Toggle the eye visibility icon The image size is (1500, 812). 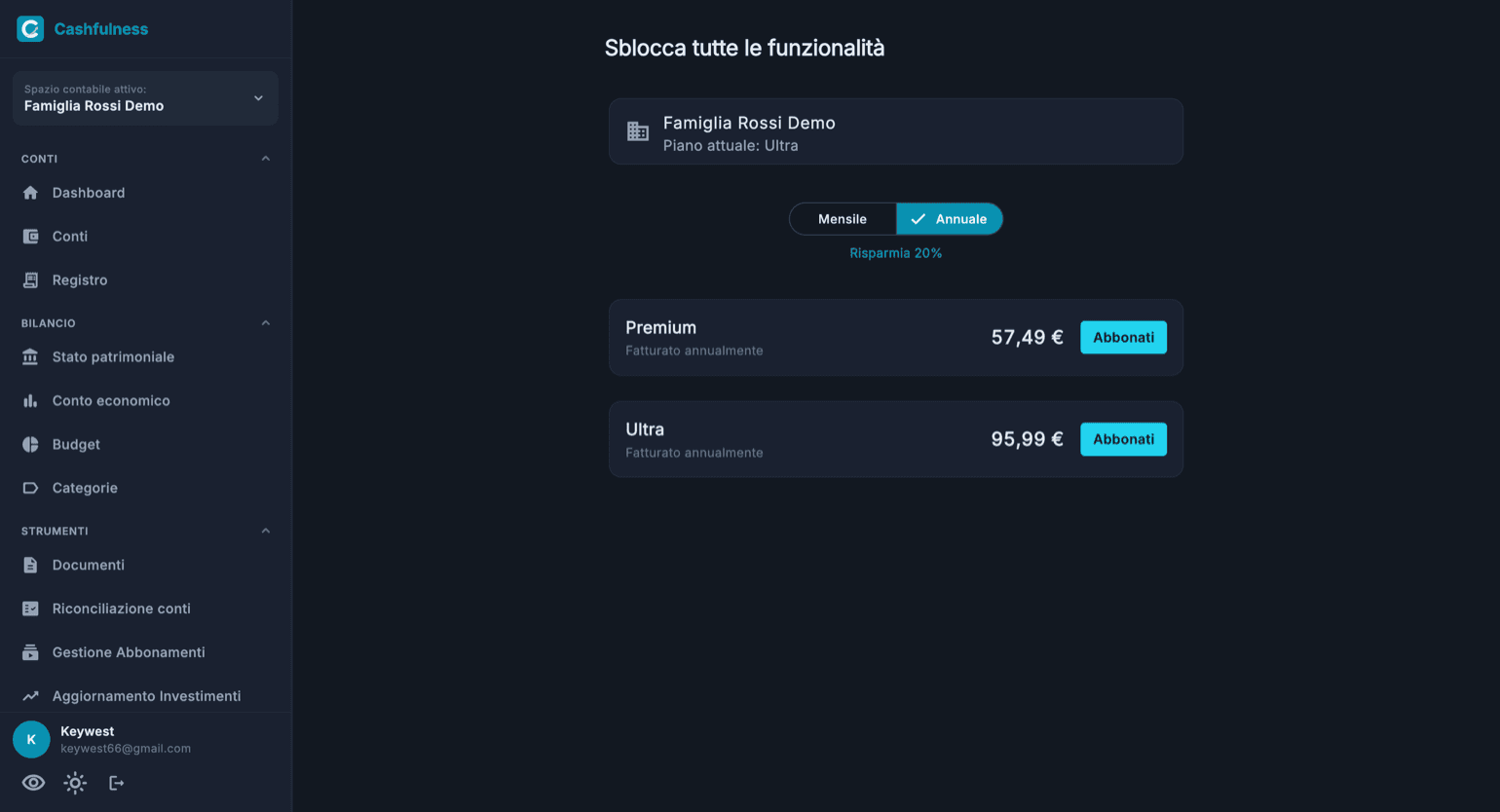point(33,783)
